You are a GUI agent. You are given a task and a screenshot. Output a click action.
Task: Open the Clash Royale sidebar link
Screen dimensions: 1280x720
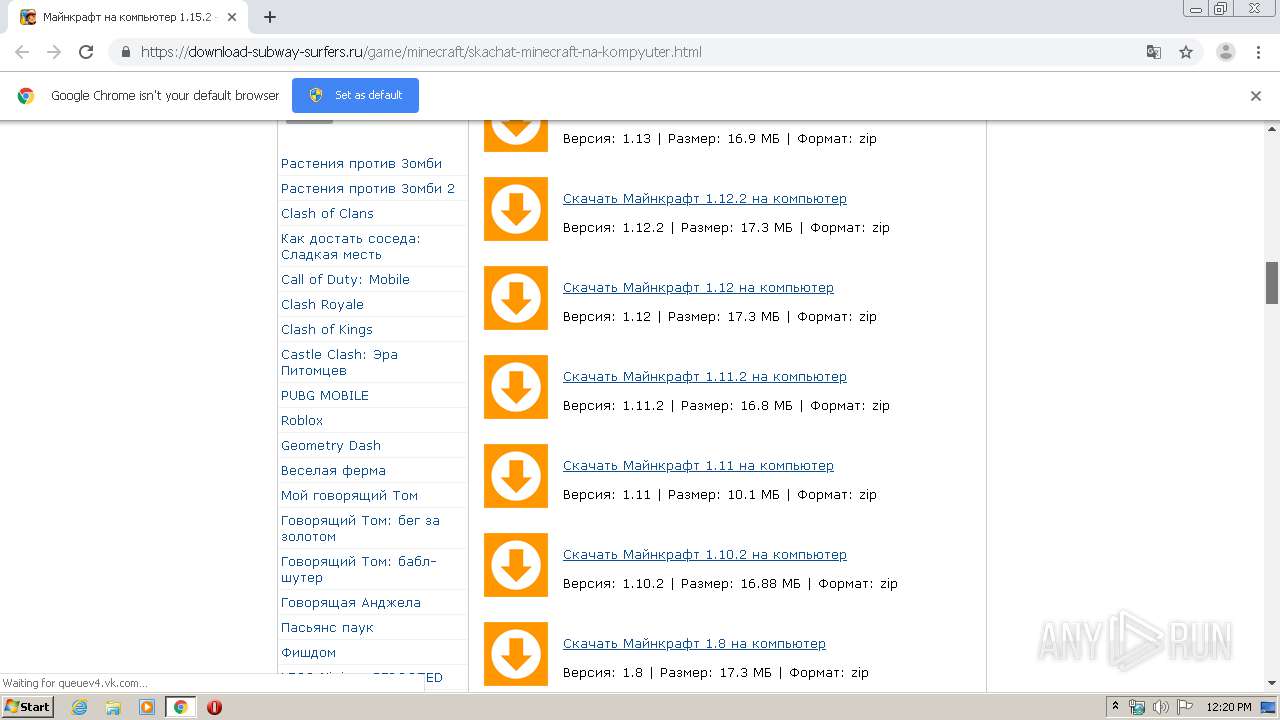(322, 304)
